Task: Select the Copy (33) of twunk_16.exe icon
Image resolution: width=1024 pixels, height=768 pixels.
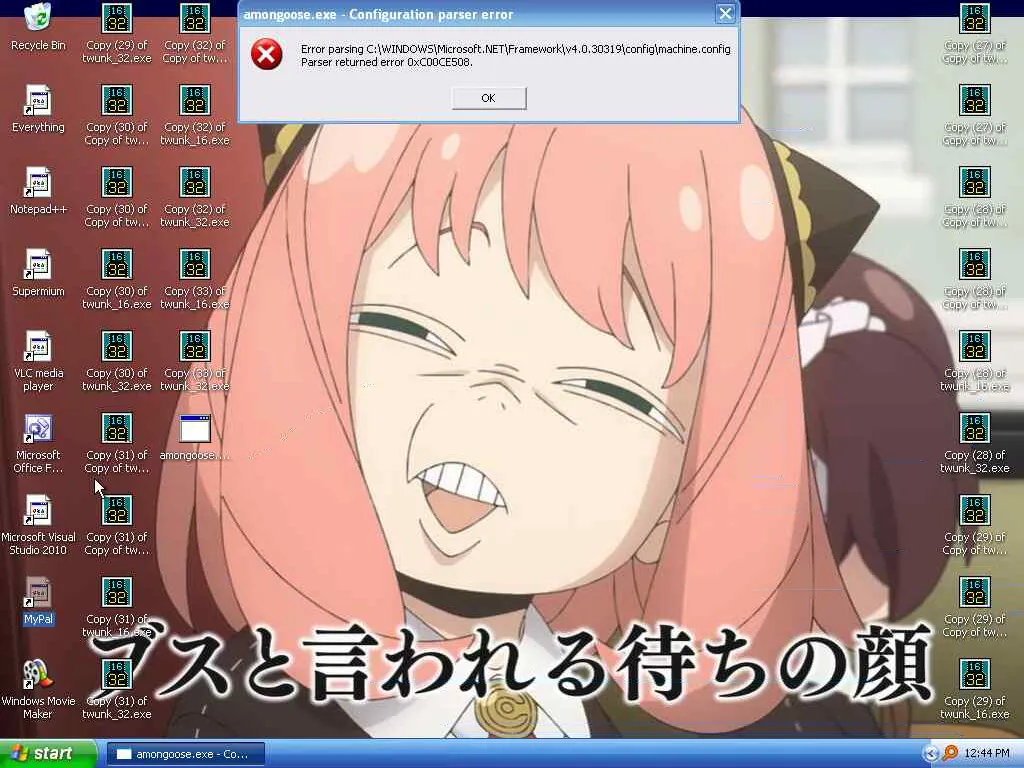Action: point(195,279)
